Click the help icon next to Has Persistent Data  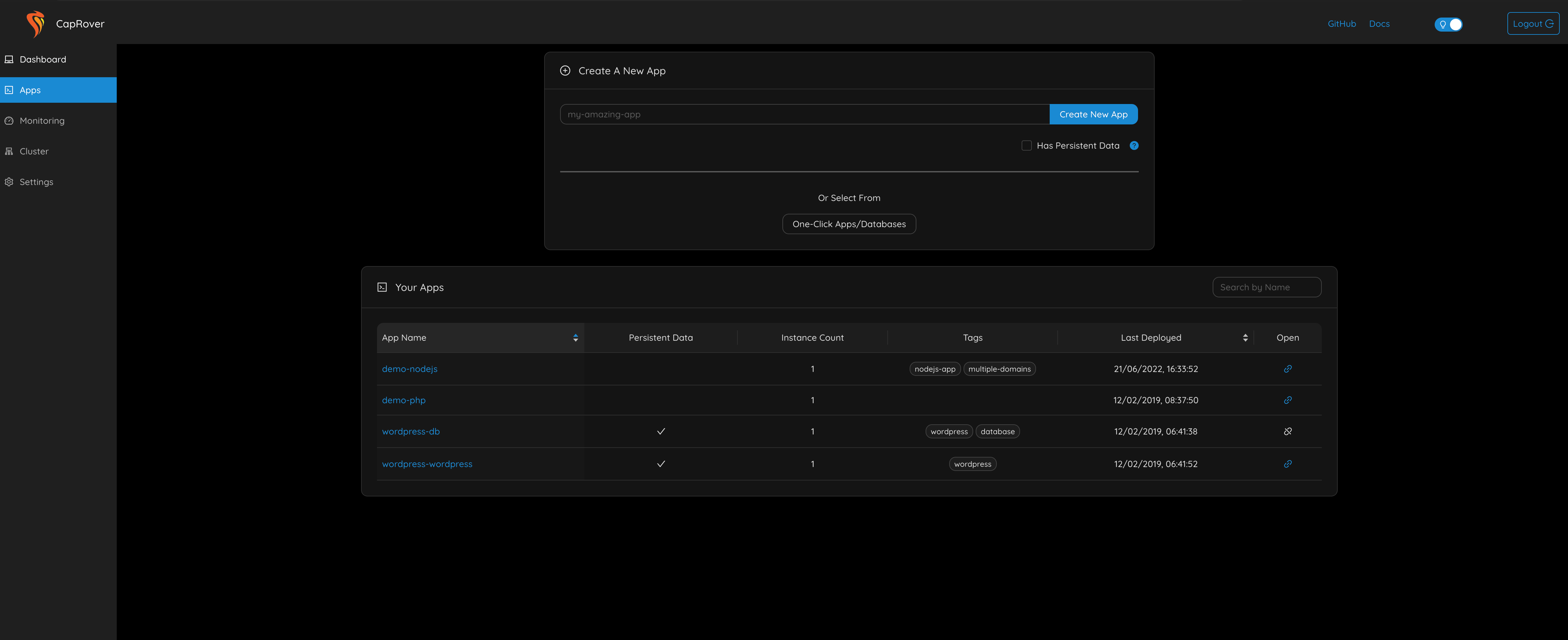pyautogui.click(x=1134, y=145)
